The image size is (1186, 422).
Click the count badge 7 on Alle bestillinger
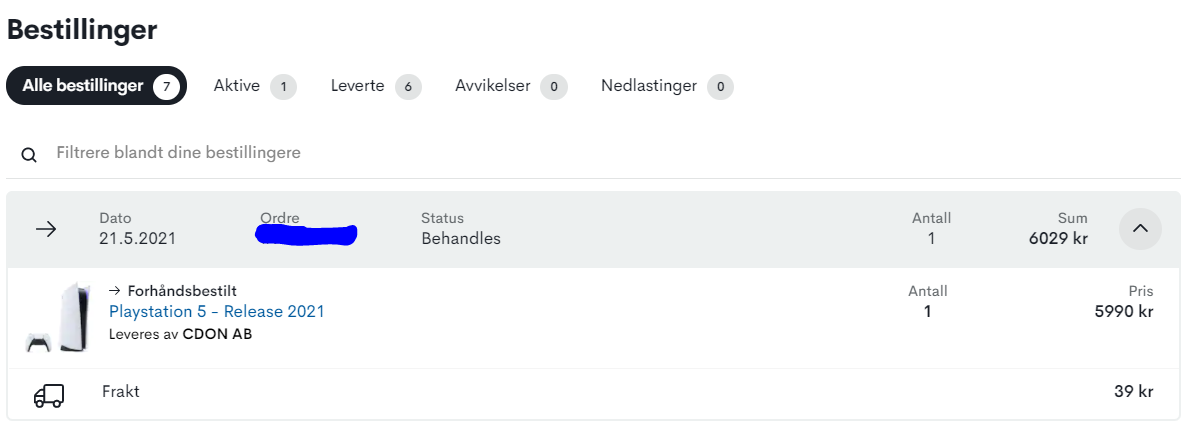click(x=167, y=87)
